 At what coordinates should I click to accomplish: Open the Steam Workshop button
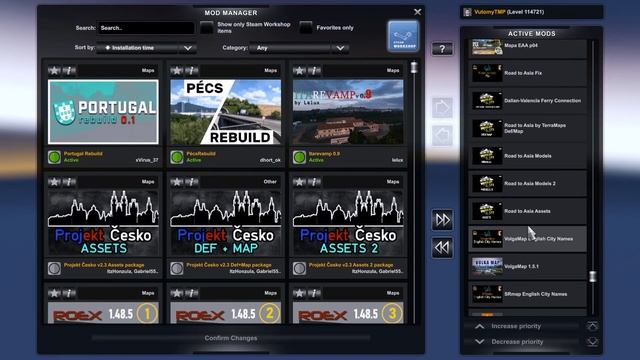403,37
